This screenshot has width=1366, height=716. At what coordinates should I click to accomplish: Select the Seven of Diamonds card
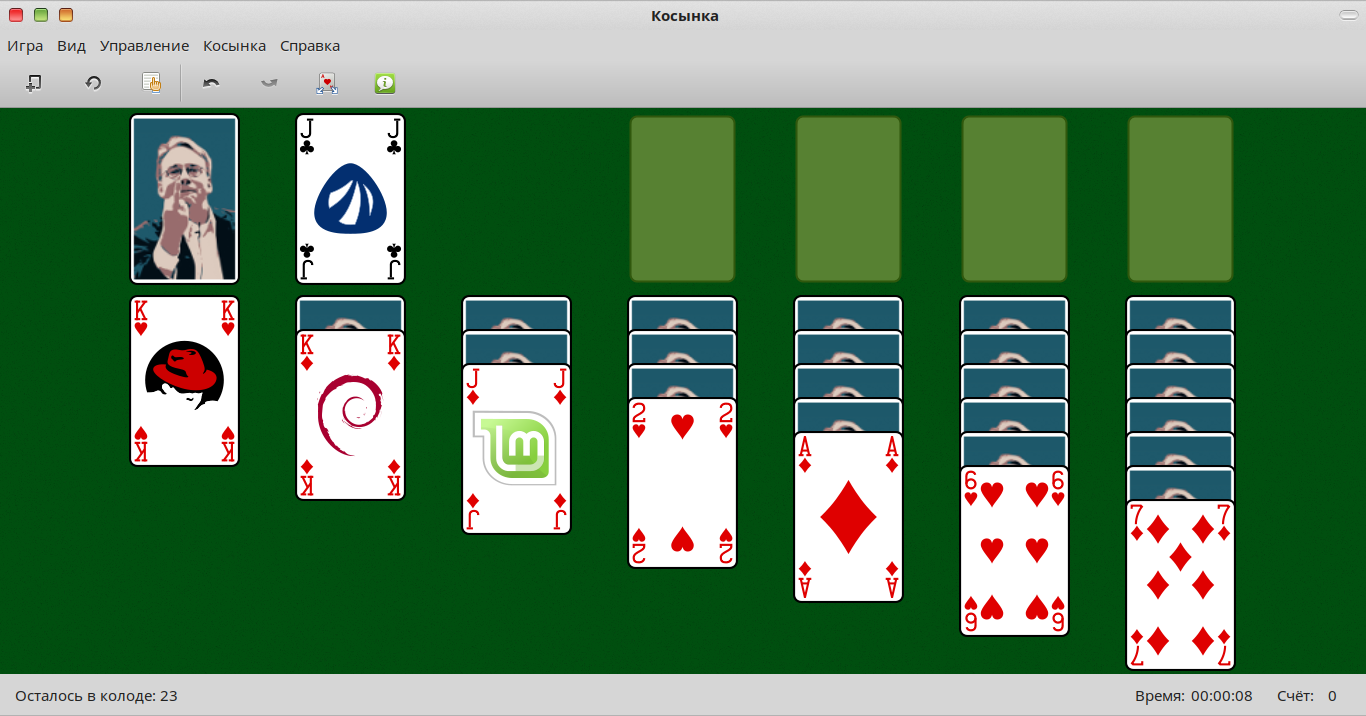coord(1180,585)
